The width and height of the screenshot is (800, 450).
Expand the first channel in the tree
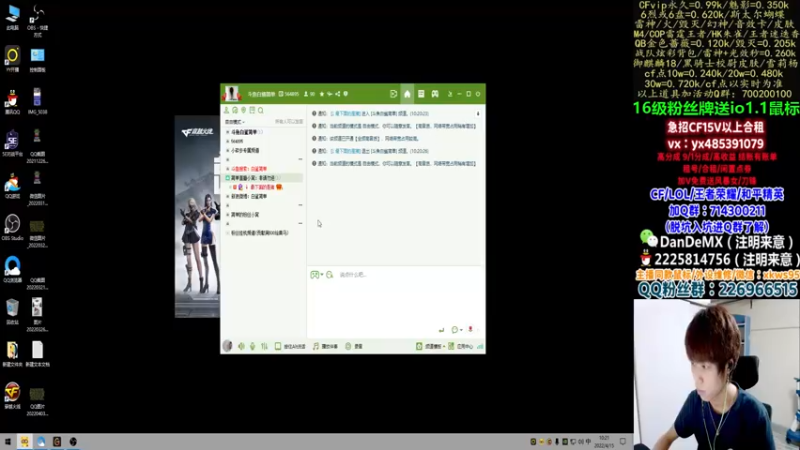pyautogui.click(x=228, y=132)
